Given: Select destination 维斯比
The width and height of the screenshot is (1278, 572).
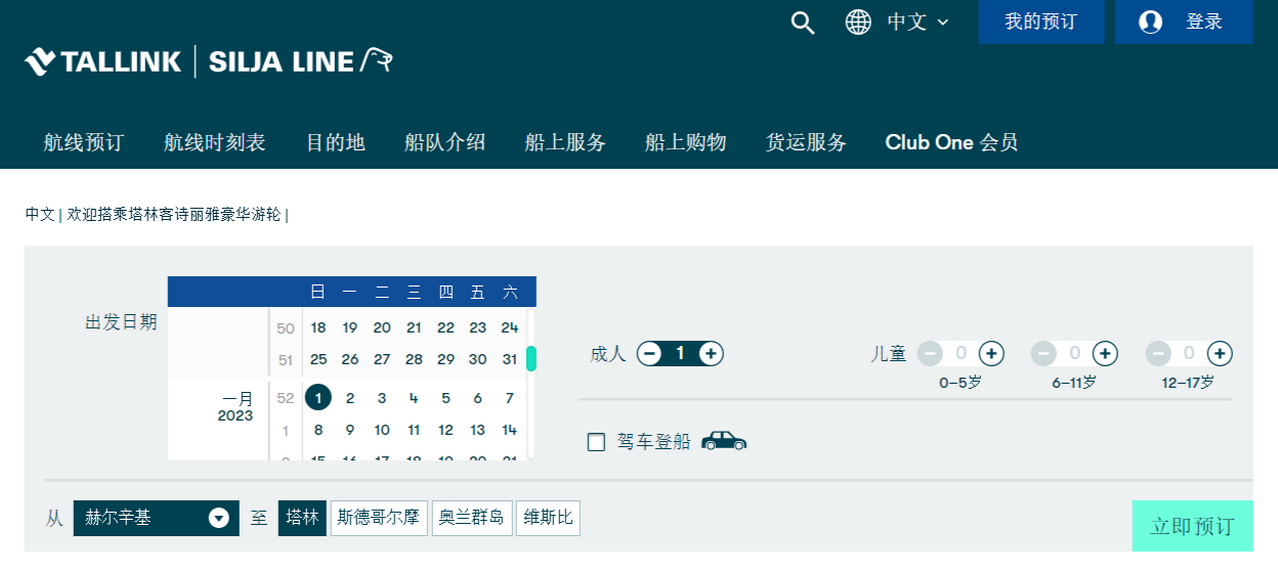Looking at the screenshot, I should point(548,518).
